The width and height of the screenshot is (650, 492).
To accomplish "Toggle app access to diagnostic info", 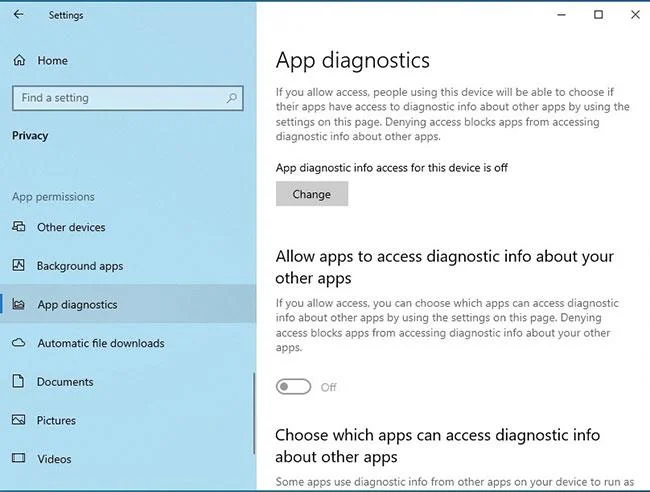I will (x=293, y=387).
